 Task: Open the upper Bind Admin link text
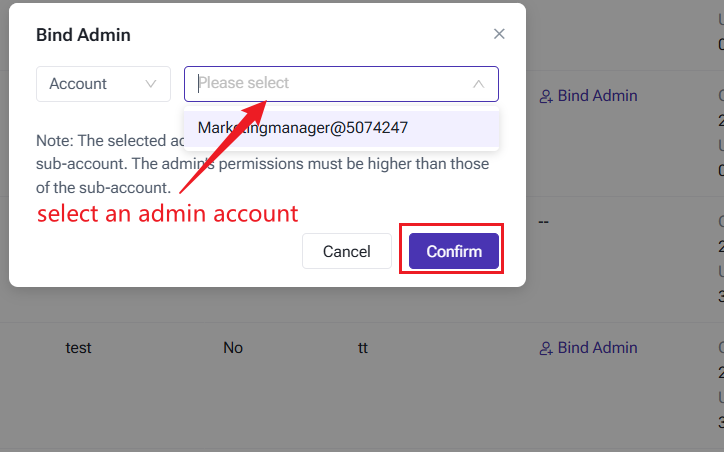click(597, 96)
